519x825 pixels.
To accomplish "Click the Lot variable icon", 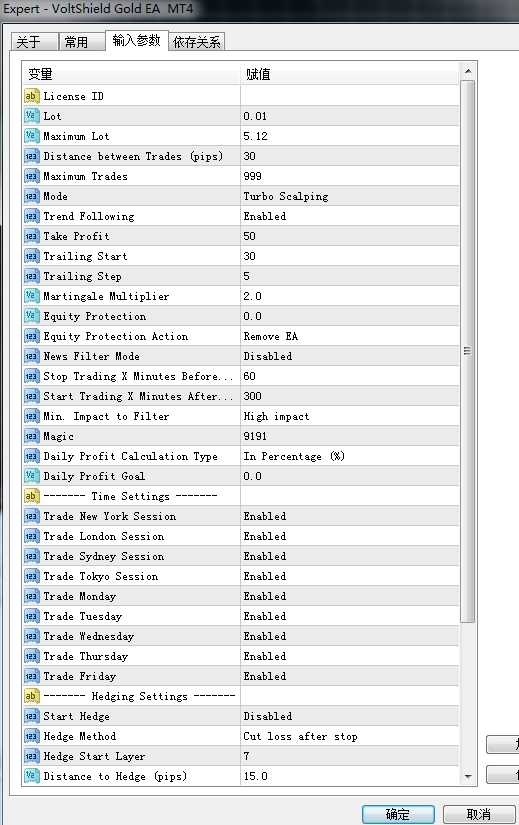I will point(32,116).
